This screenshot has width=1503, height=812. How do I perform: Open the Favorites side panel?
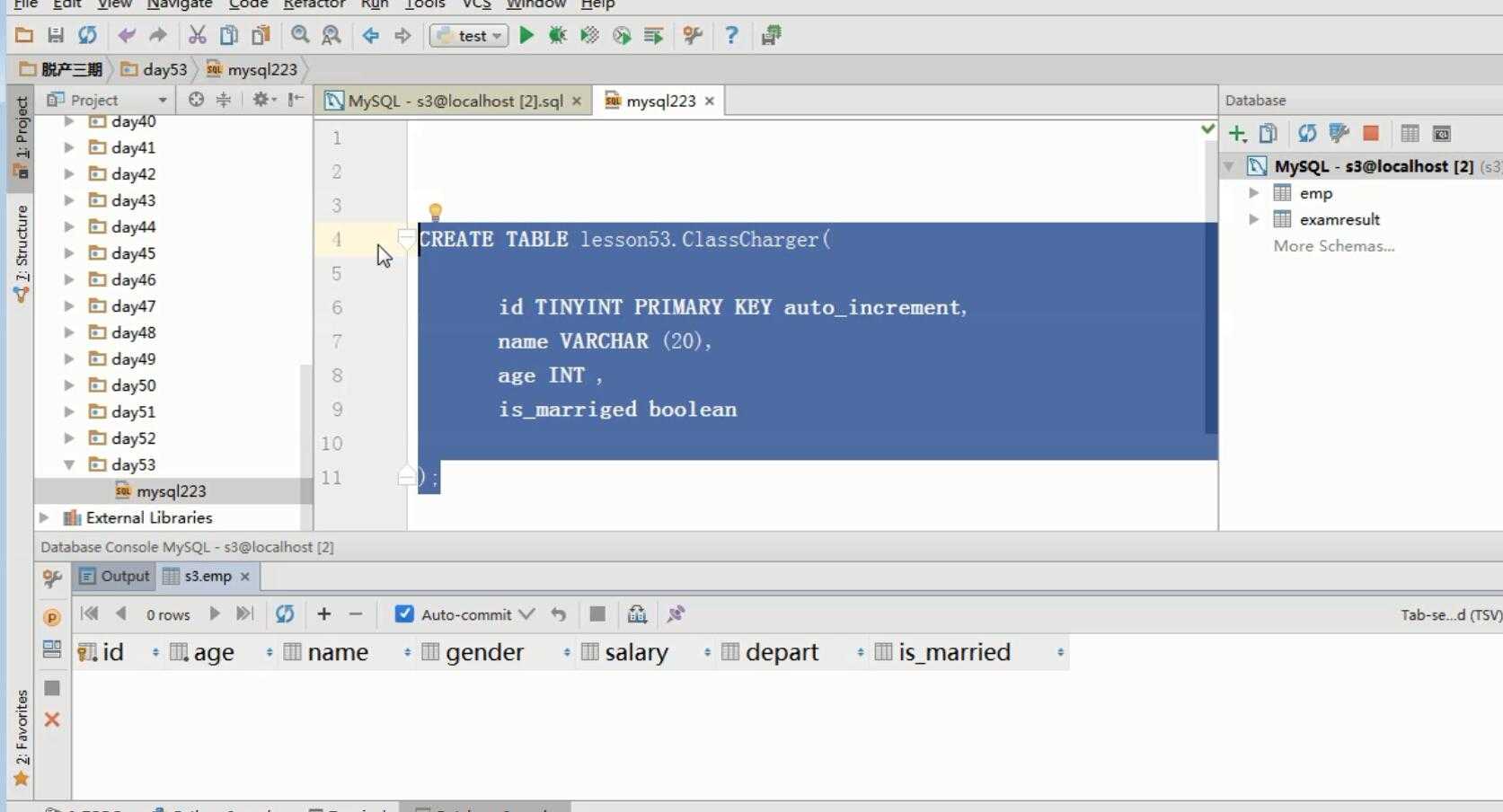click(21, 737)
